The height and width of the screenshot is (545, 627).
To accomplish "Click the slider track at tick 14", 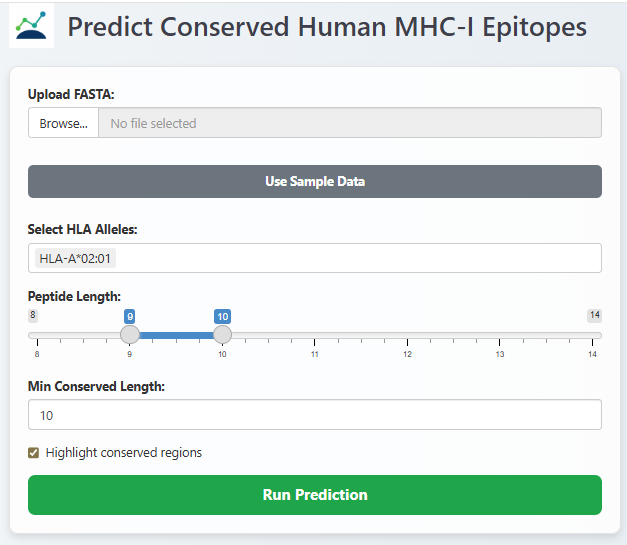I will pyautogui.click(x=593, y=335).
